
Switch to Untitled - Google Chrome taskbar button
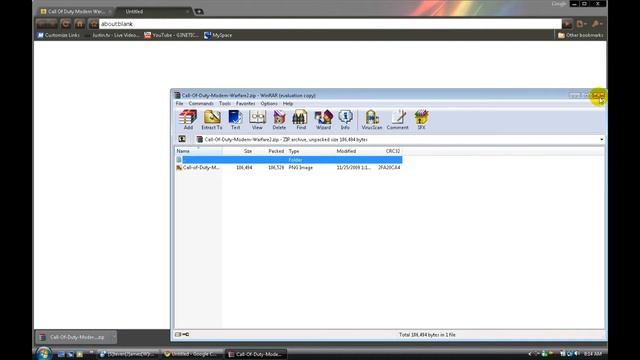pos(191,354)
